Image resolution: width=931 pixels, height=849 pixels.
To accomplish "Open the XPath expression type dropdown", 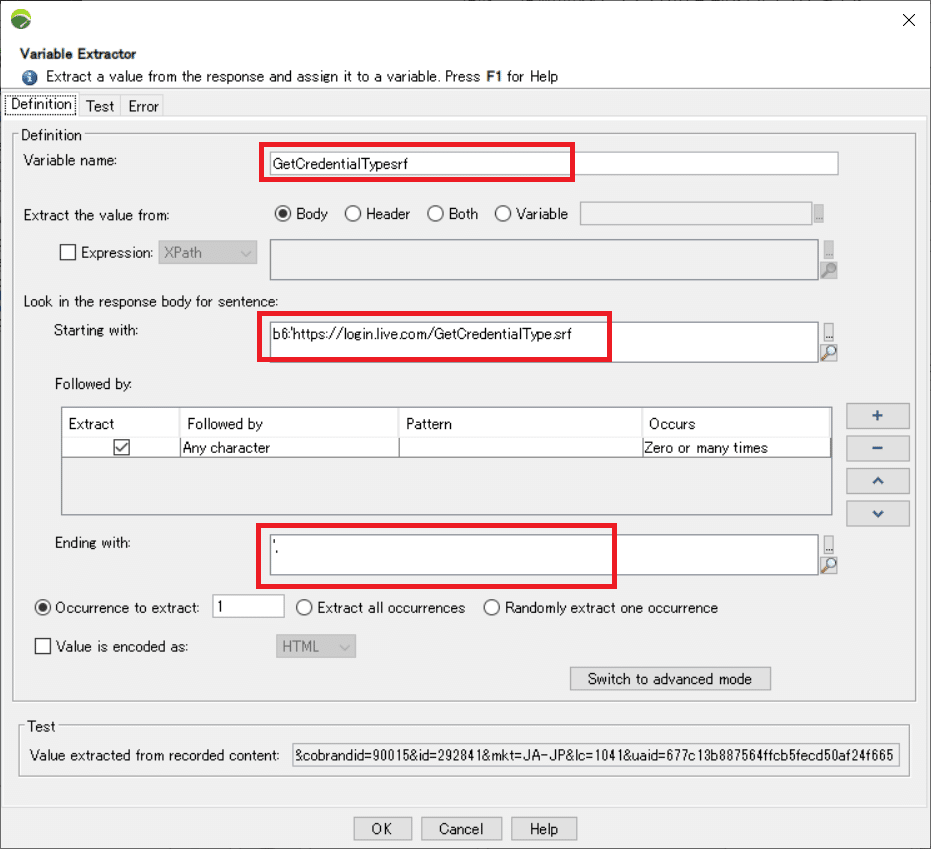I will [208, 252].
